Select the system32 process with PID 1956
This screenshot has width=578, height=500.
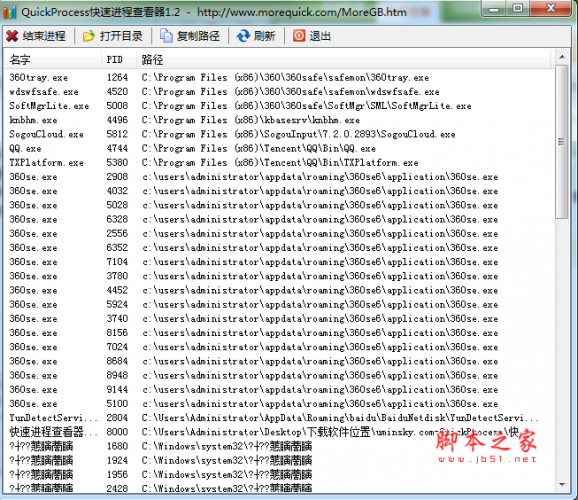point(279,475)
